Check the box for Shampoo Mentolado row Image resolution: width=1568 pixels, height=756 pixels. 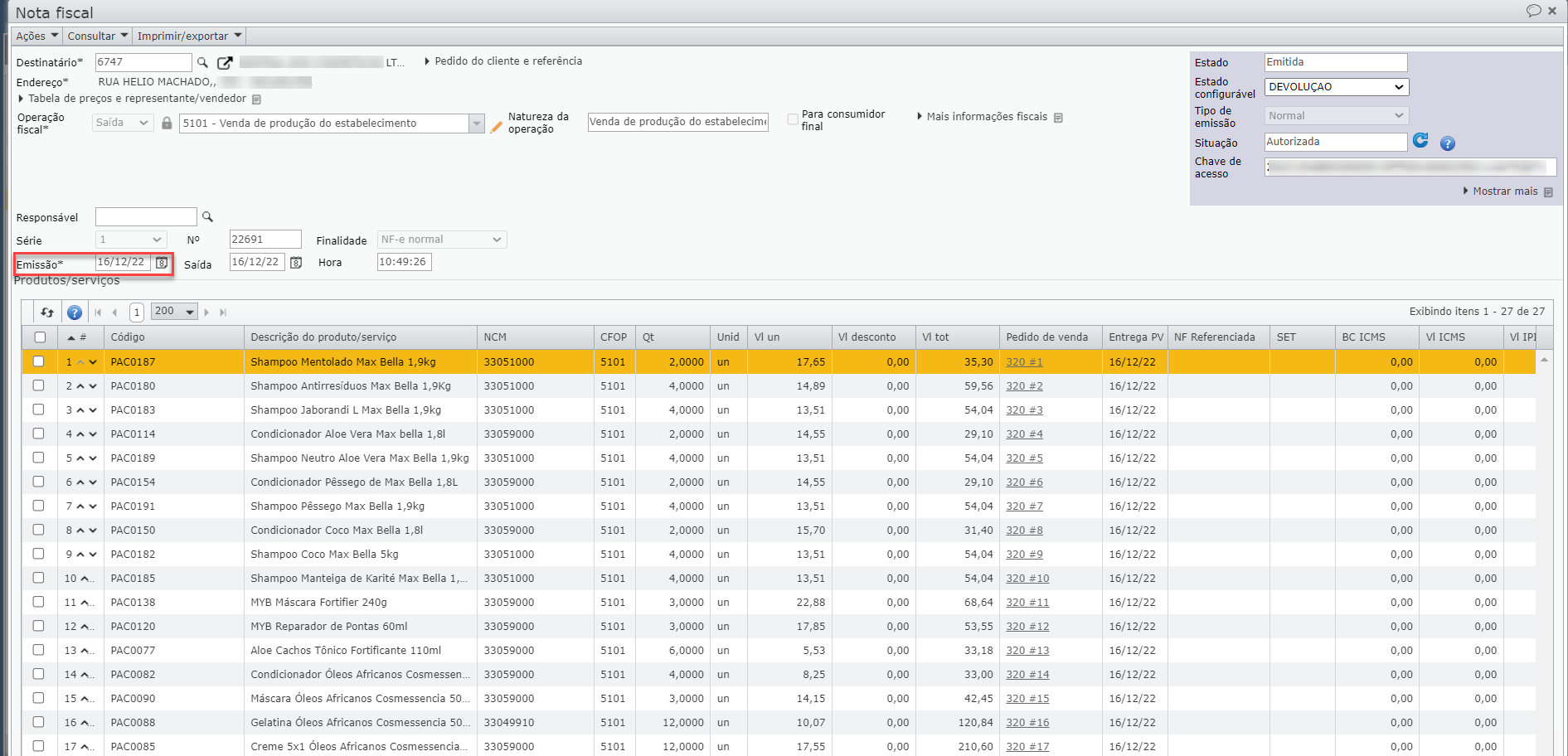39,361
